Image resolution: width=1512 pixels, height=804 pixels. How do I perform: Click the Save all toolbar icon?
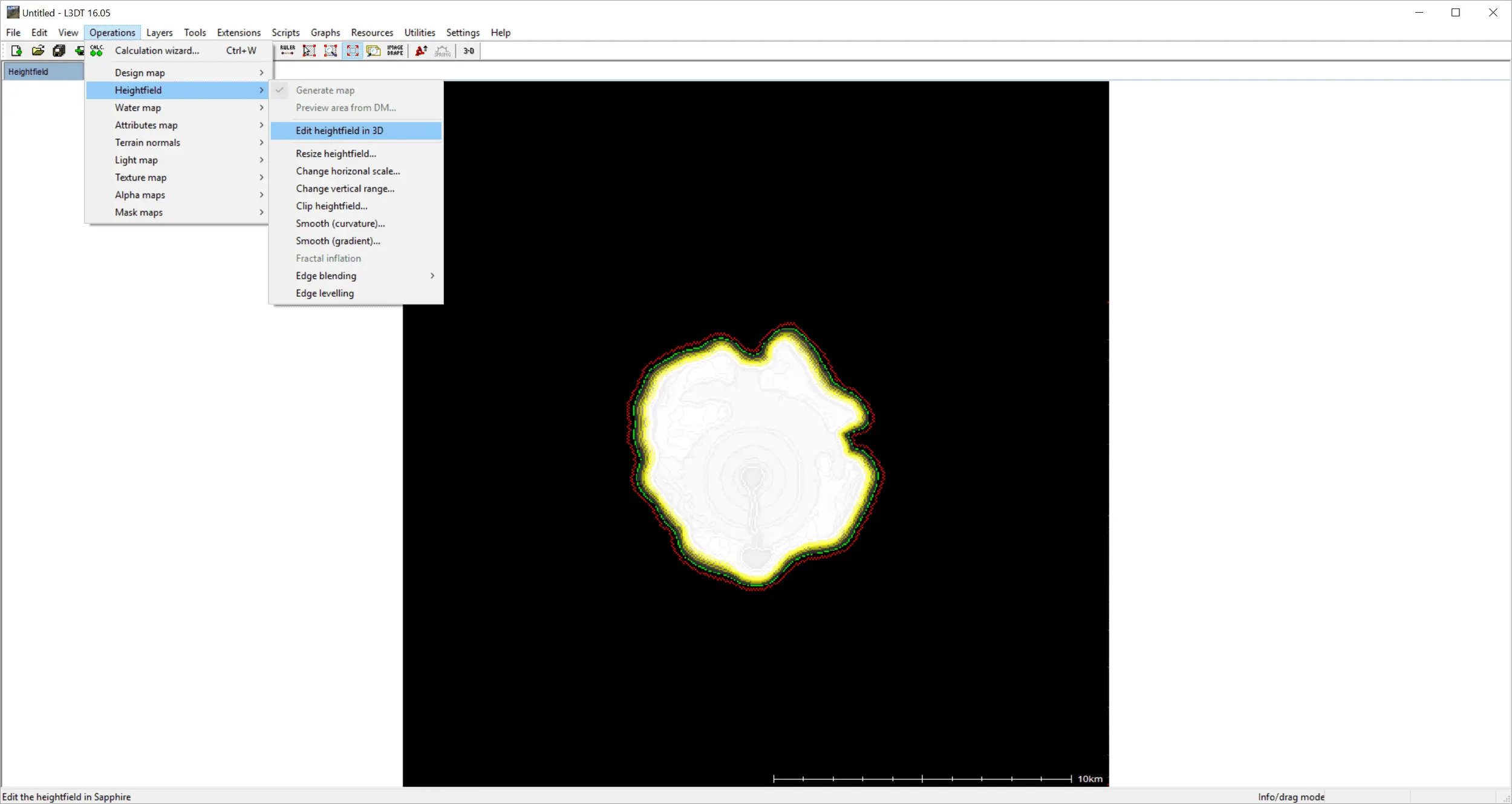59,51
